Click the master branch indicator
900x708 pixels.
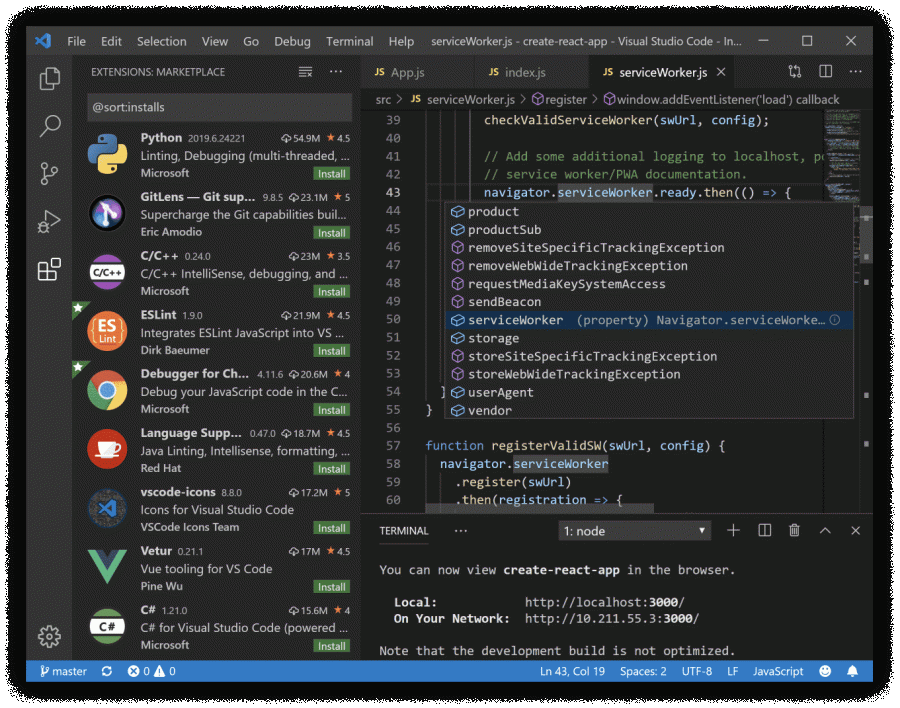pyautogui.click(x=63, y=671)
